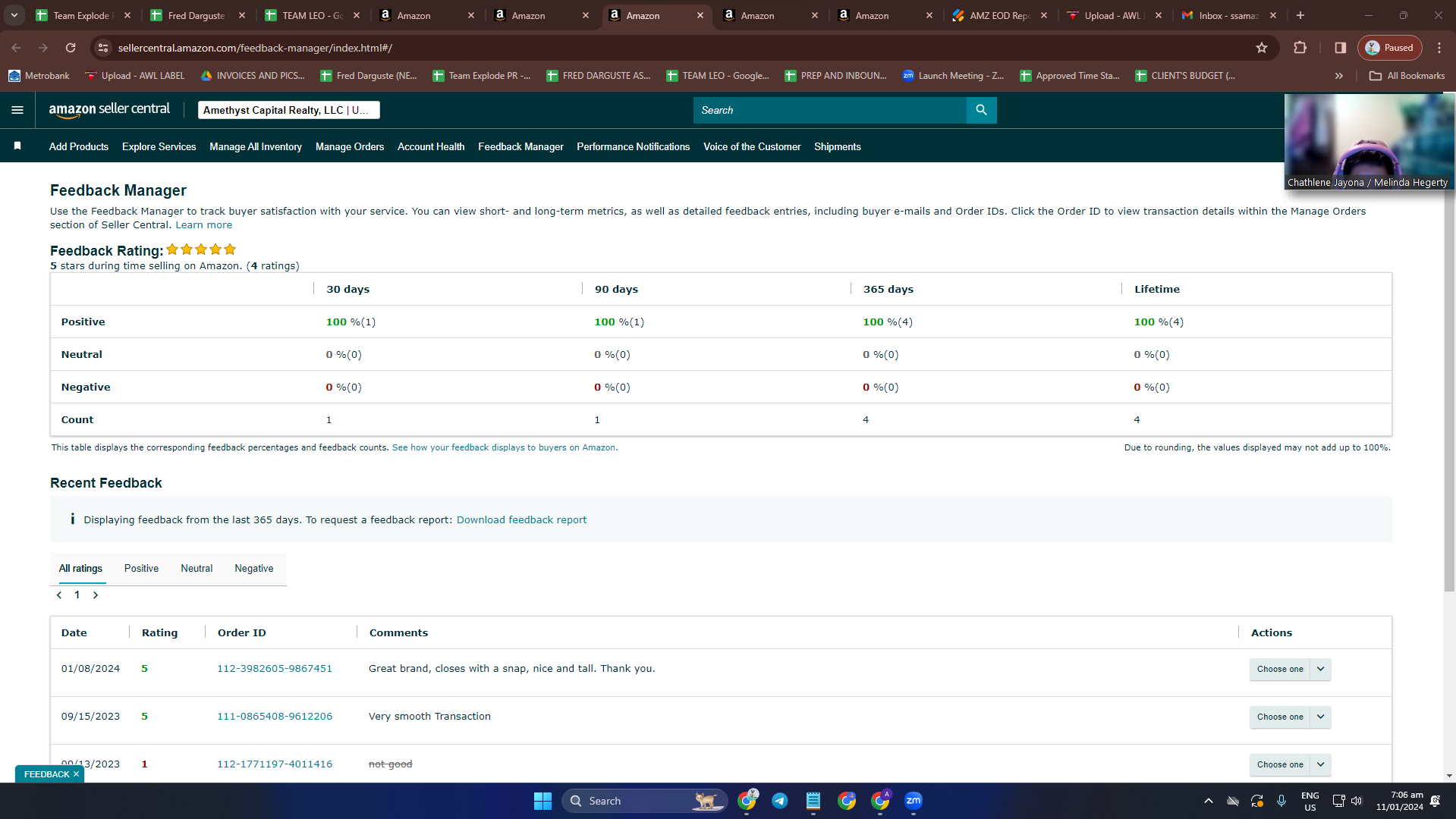The height and width of the screenshot is (819, 1456).
Task: Open the Launch Meeting Zoom bookmark
Action: tap(953, 76)
